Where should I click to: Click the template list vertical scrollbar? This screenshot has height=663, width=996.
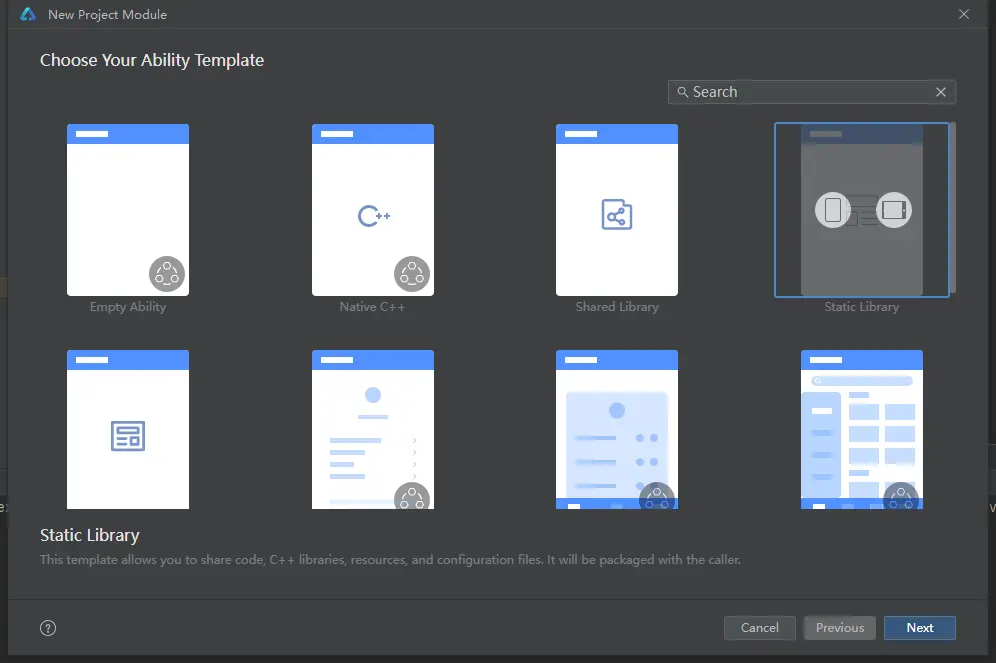click(953, 208)
